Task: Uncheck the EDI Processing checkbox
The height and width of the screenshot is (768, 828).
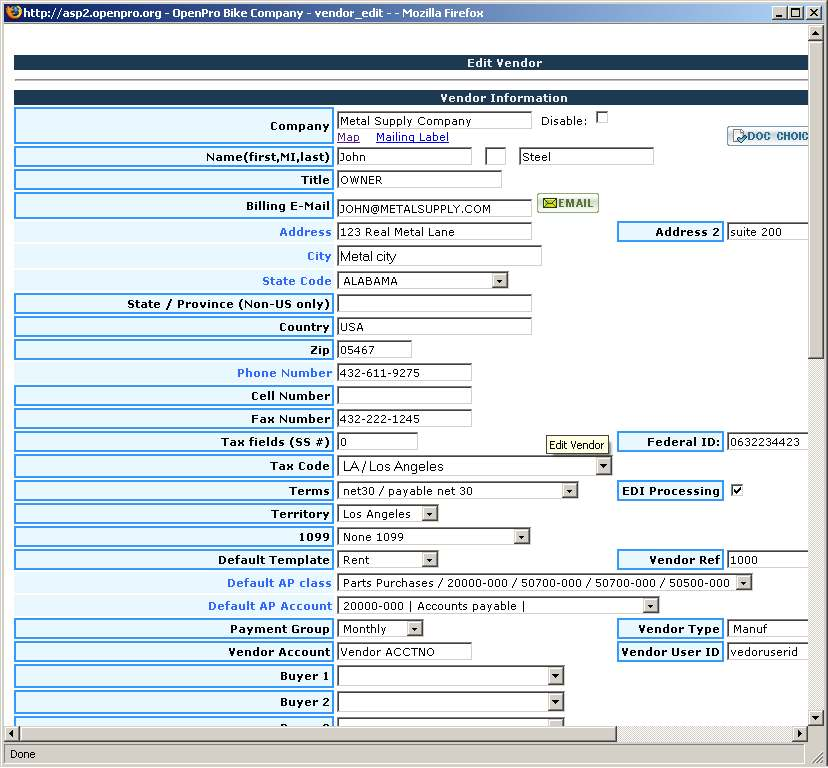Action: [x=737, y=490]
